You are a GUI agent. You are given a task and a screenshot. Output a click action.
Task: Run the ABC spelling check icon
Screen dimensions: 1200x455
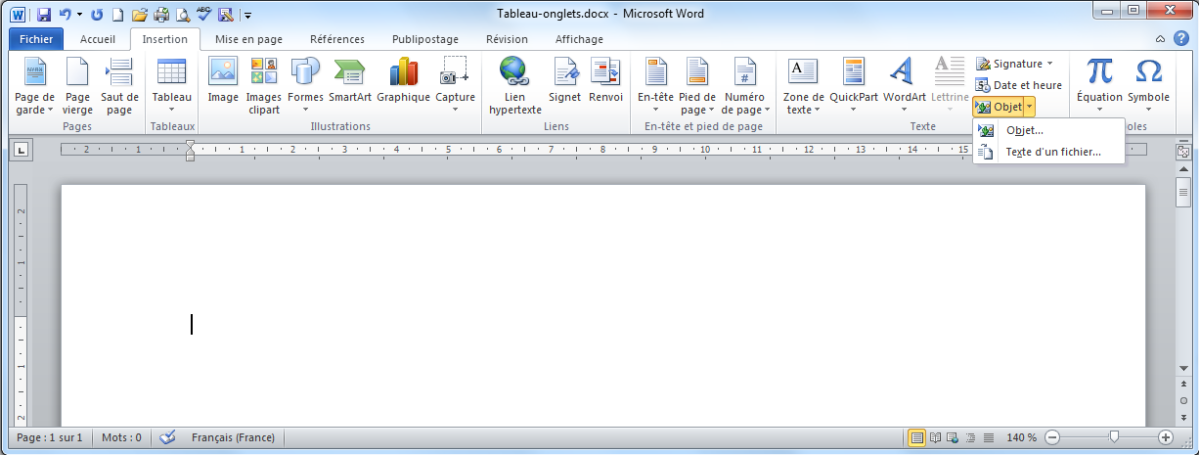(x=204, y=15)
